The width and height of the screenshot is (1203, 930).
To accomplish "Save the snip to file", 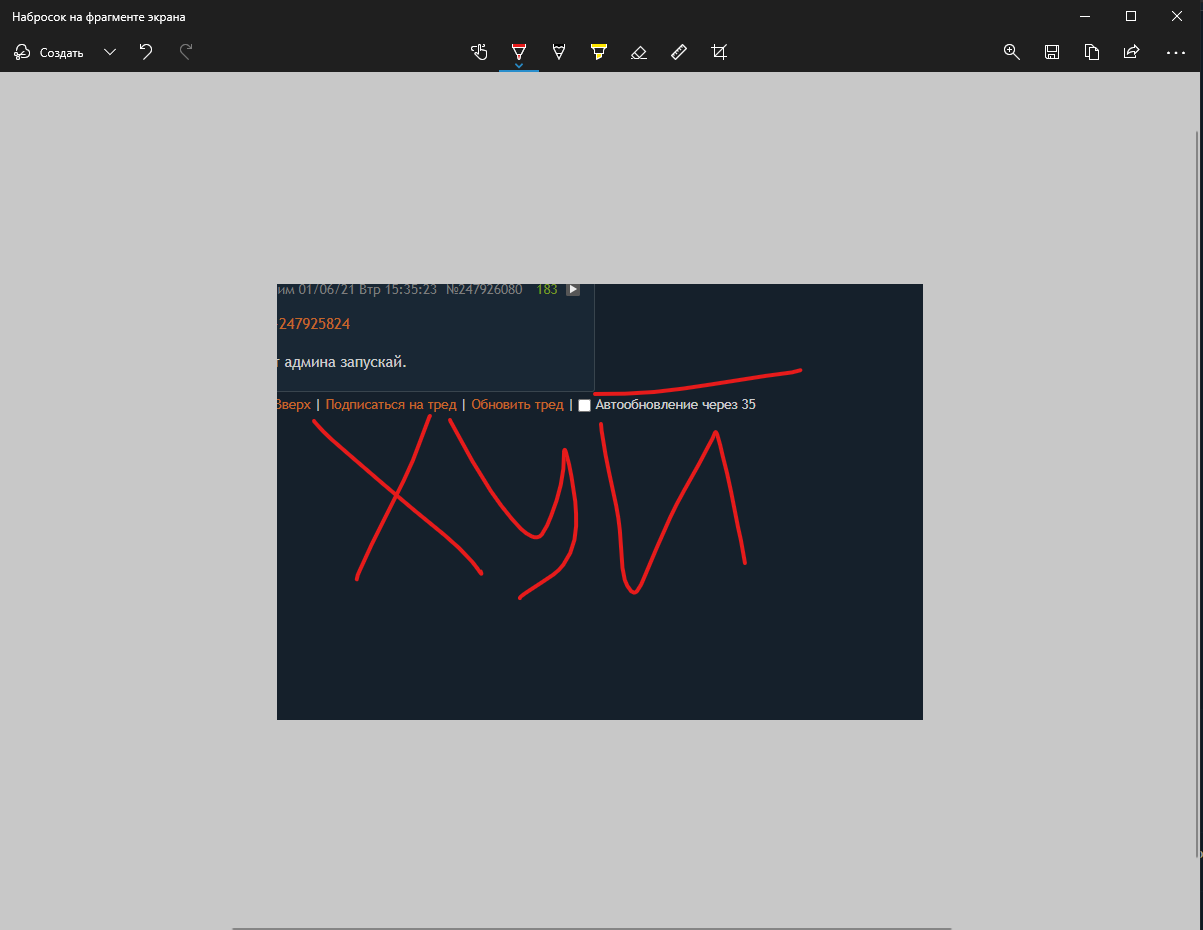I will [1051, 52].
